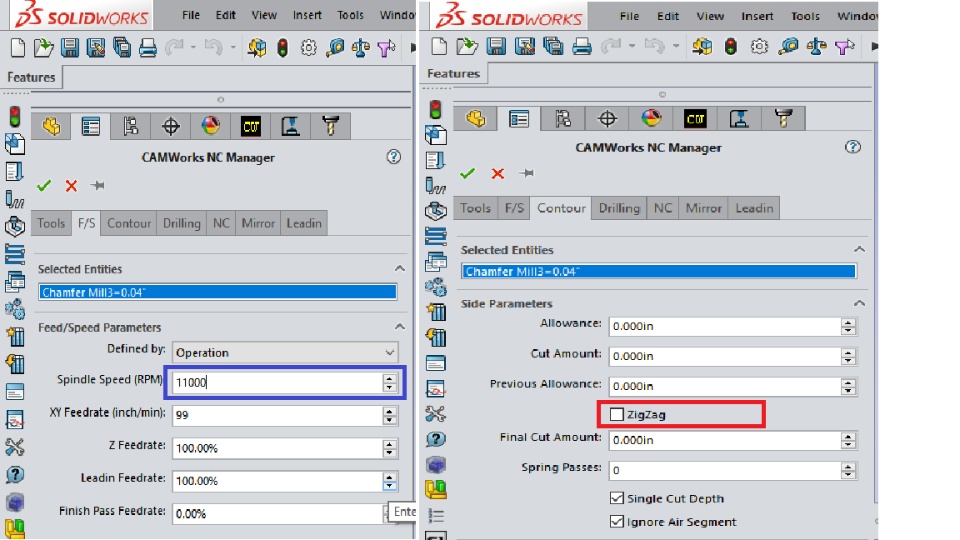This screenshot has width=960, height=540.
Task: Toggle Single Cut Depth checkbox
Action: (x=617, y=498)
